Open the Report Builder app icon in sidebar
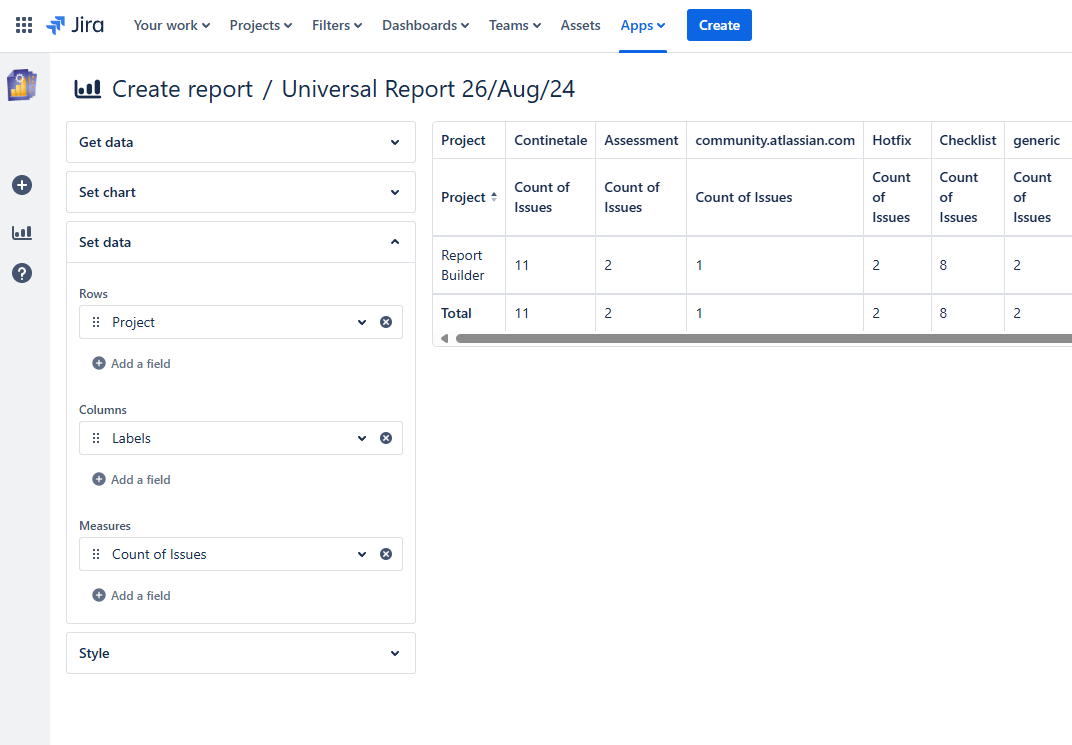 [x=22, y=85]
